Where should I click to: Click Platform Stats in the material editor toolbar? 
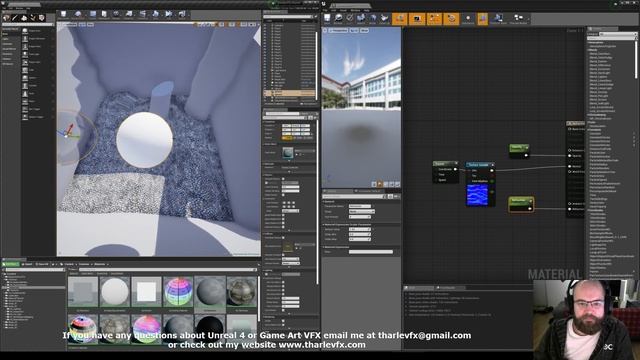click(x=498, y=19)
